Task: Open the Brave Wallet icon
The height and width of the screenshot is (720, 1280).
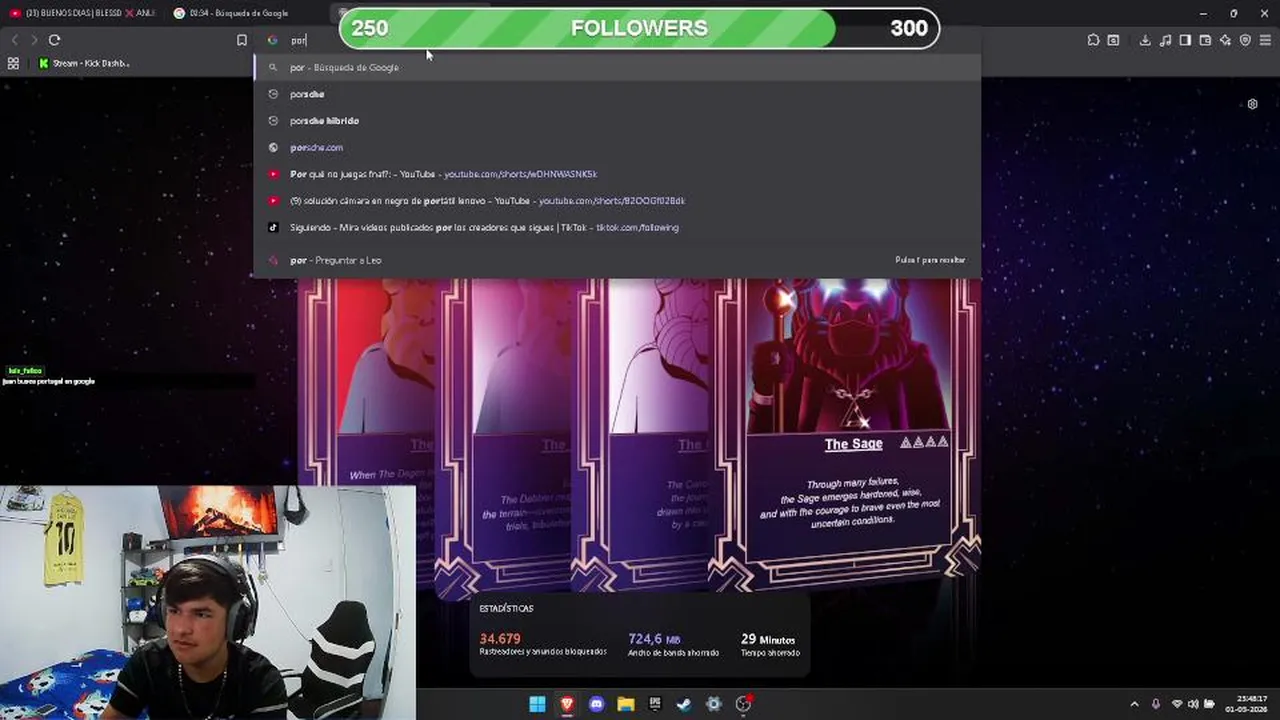Action: coord(1205,40)
